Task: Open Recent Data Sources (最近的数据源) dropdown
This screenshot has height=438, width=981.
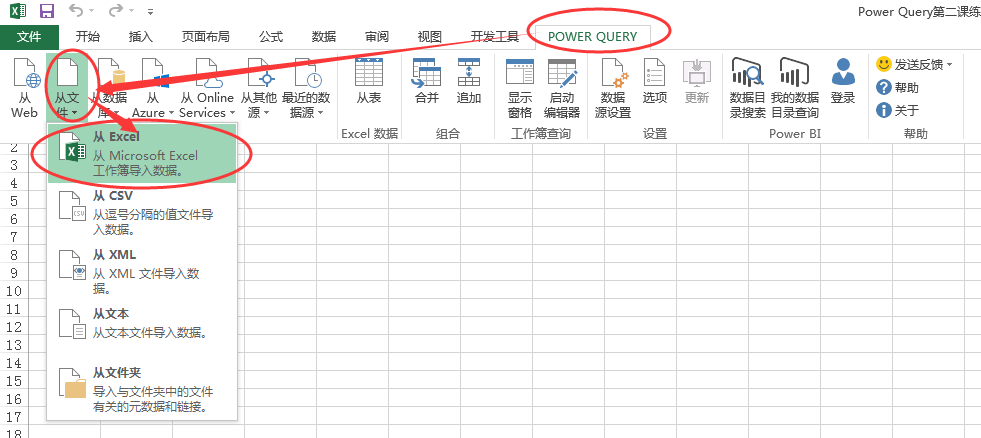Action: click(x=306, y=89)
